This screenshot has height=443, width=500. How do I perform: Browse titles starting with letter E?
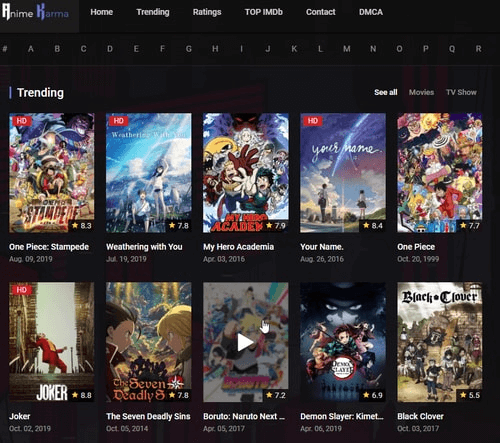click(x=136, y=49)
